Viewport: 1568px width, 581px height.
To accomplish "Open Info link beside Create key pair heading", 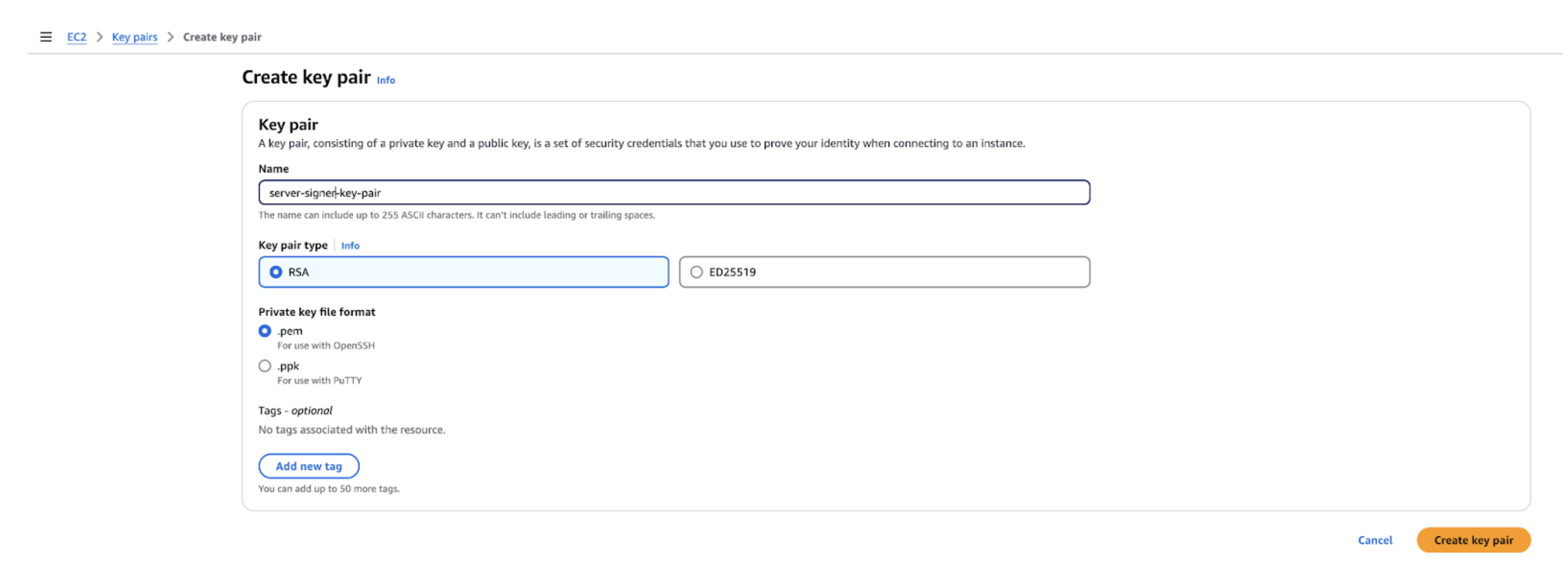I will pyautogui.click(x=386, y=80).
